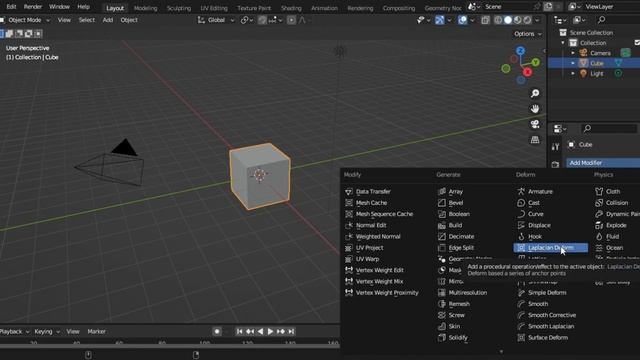Screen dimensions: 640x360
Task: Click the Z axis on navigation gizmo
Action: click(x=520, y=51)
